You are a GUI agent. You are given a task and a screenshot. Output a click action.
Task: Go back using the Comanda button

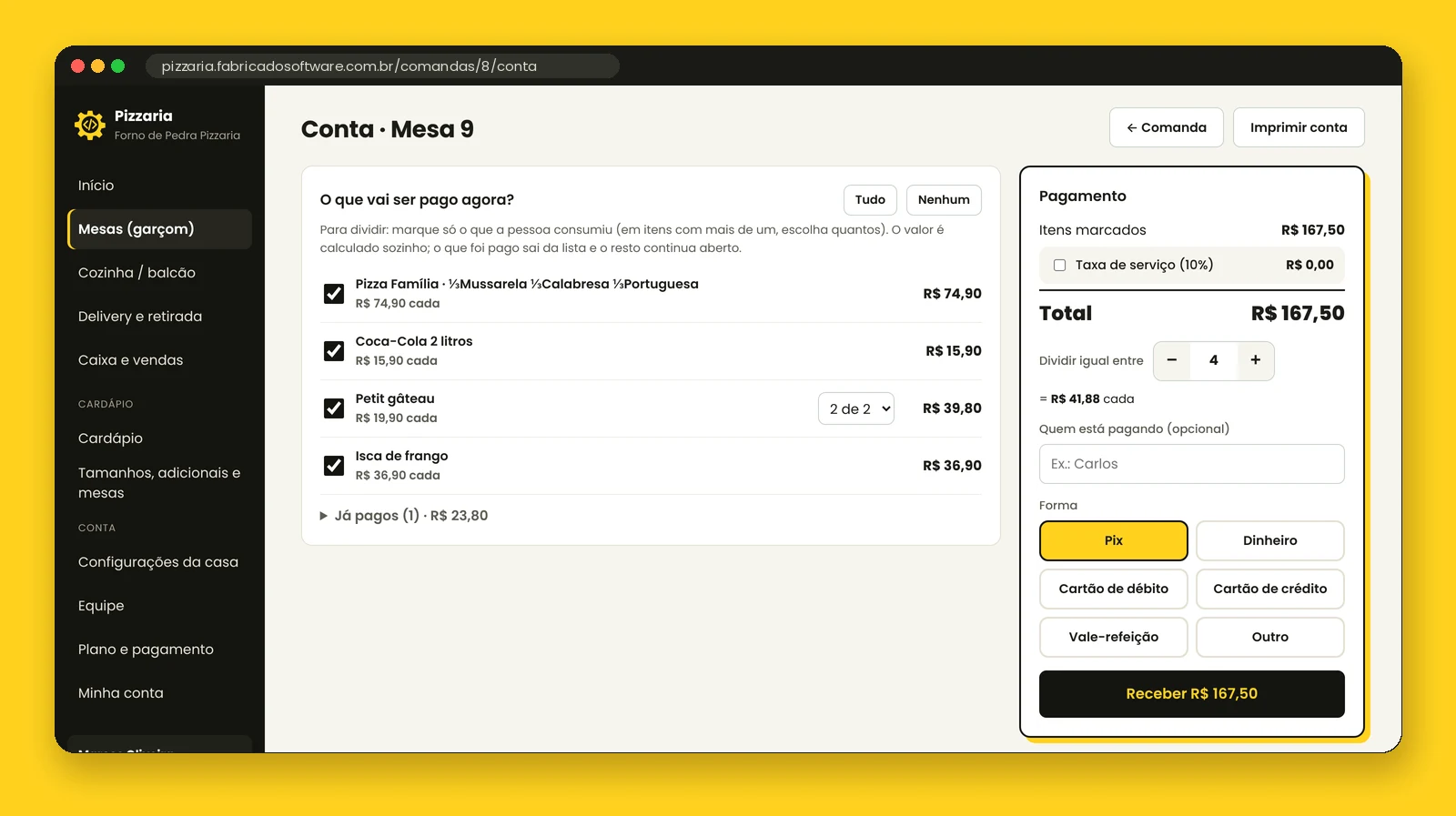coord(1167,127)
